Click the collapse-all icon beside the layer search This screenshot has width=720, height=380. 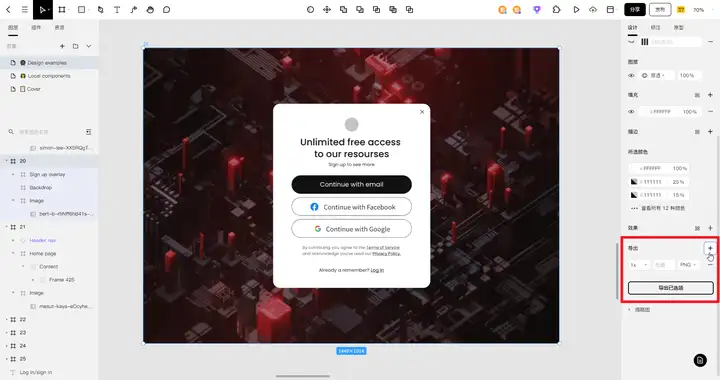89,132
